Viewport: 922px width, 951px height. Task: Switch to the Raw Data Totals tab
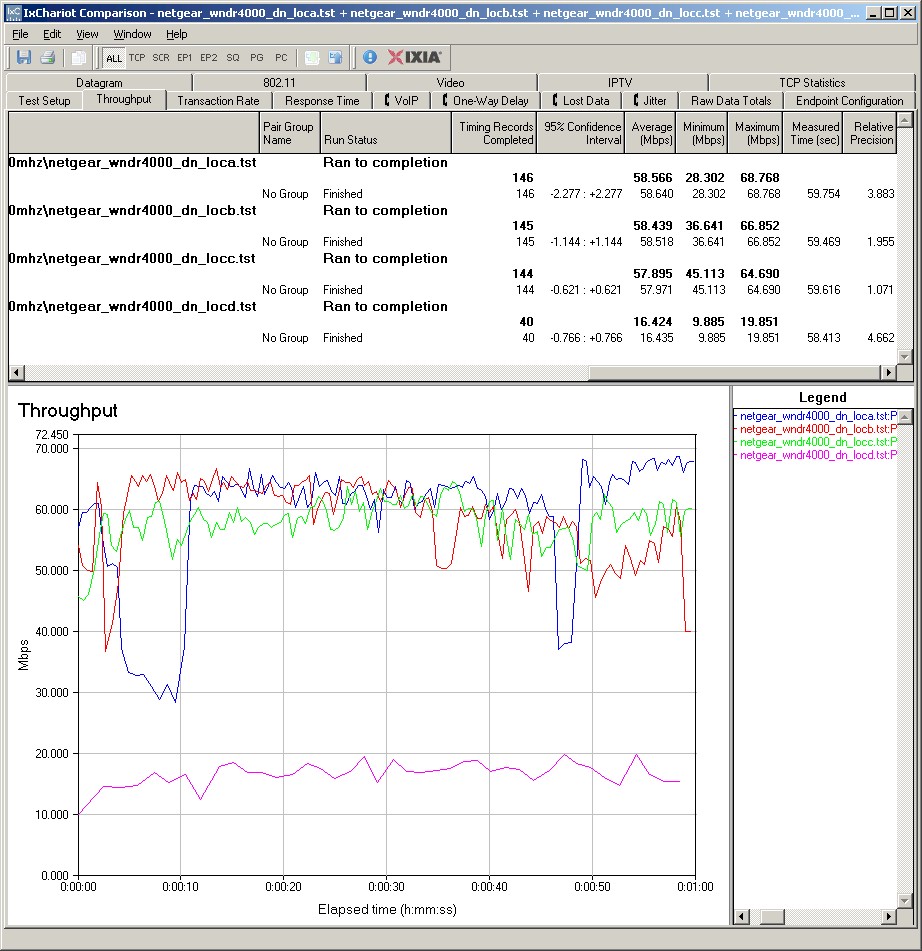coord(731,101)
